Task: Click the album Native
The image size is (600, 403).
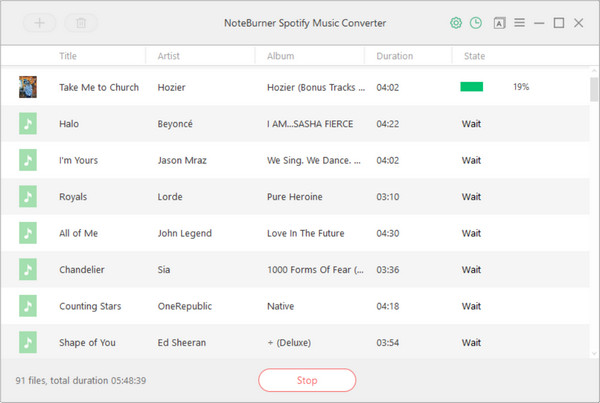Action: (x=280, y=306)
